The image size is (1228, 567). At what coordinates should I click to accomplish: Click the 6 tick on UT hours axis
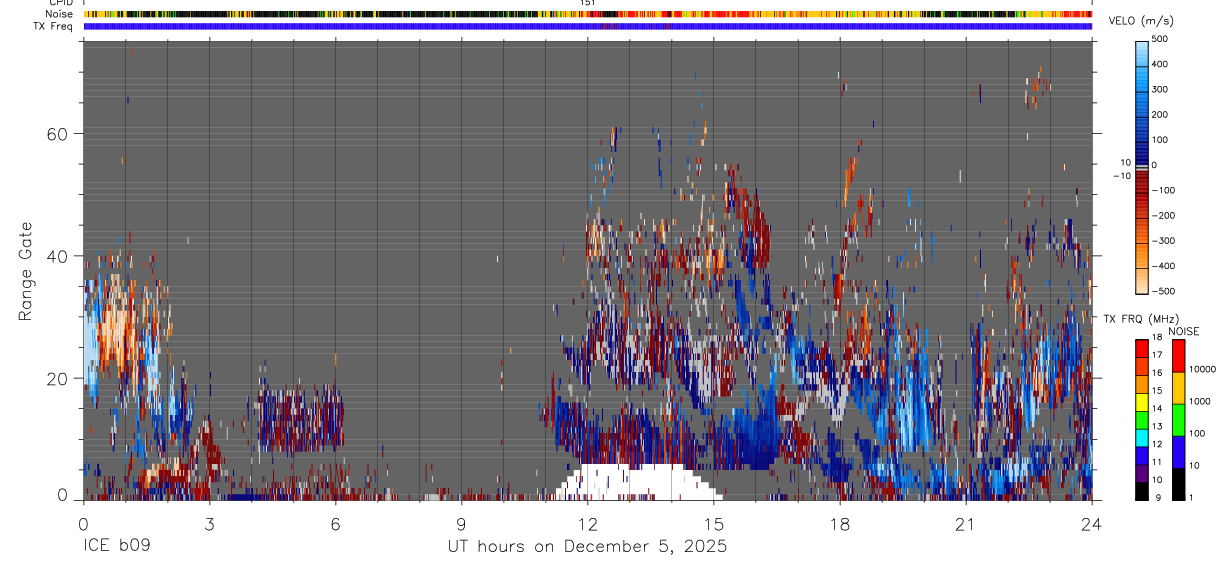coord(335,524)
